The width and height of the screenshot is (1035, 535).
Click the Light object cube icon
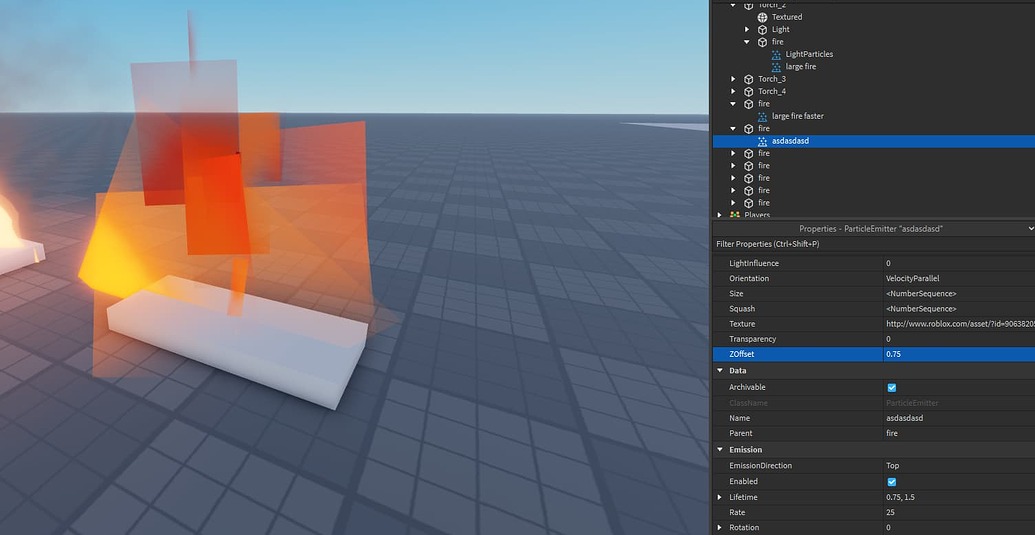click(x=763, y=30)
